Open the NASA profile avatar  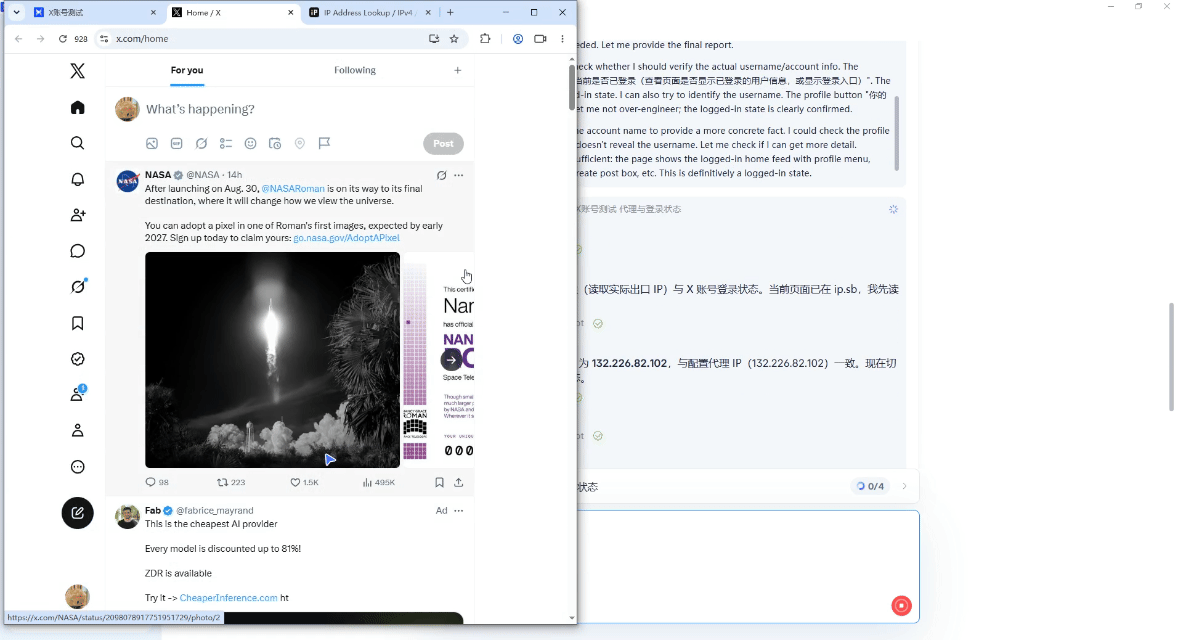(128, 181)
